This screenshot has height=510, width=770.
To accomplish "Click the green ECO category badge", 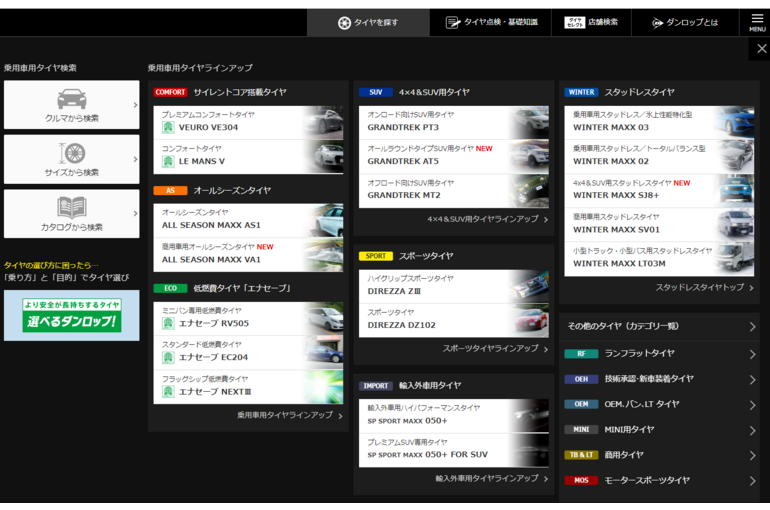I will 170,288.
